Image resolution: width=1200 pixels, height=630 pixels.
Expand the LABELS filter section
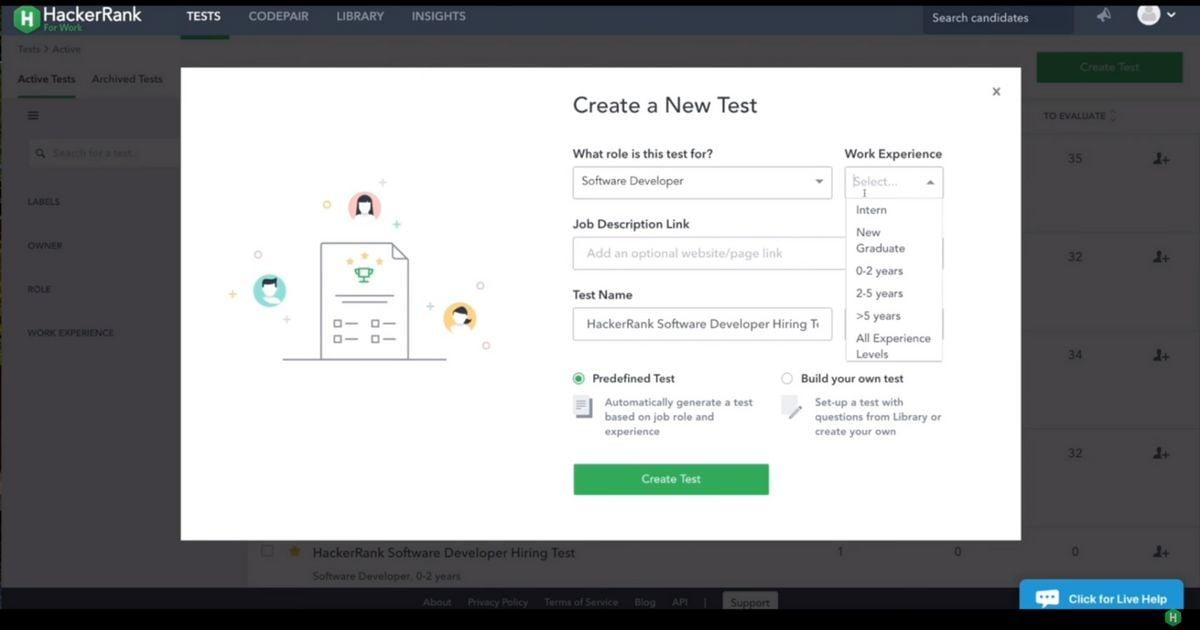click(x=43, y=202)
